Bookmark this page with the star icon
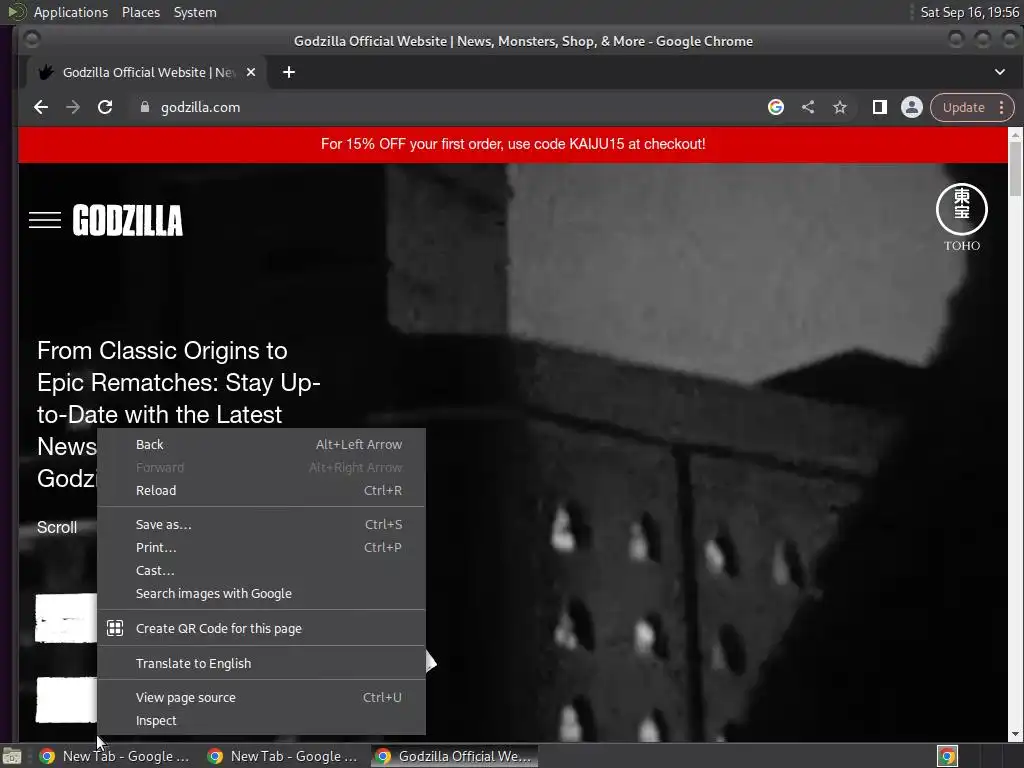 pos(840,107)
